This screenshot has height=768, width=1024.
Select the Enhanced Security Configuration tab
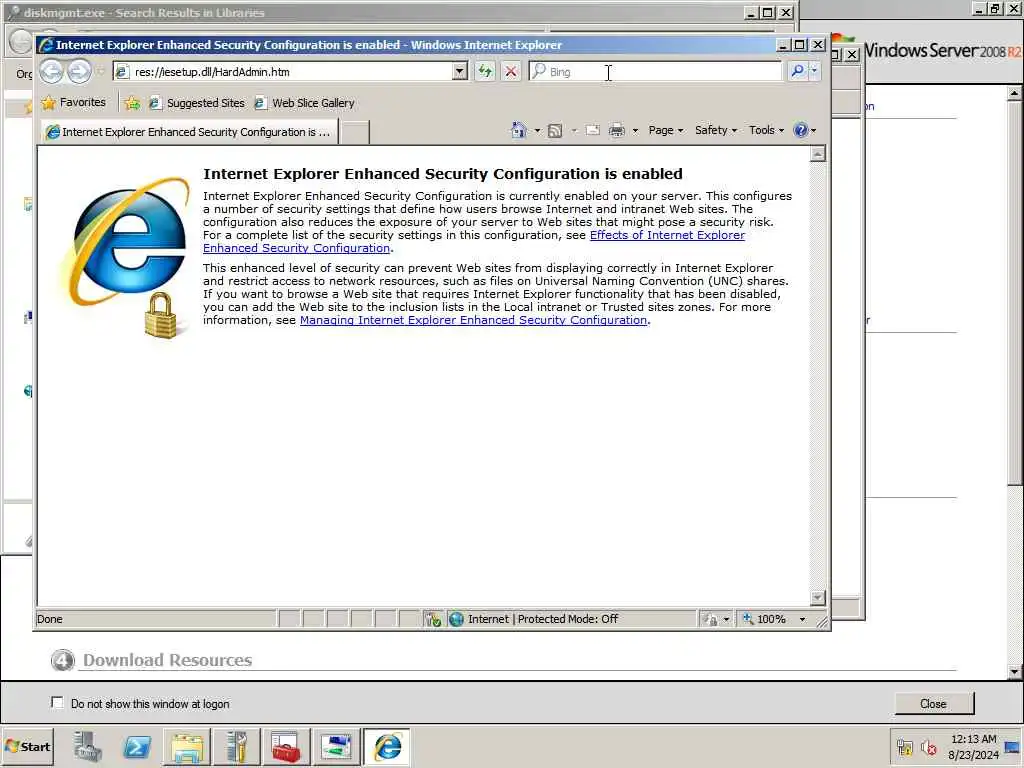[189, 132]
